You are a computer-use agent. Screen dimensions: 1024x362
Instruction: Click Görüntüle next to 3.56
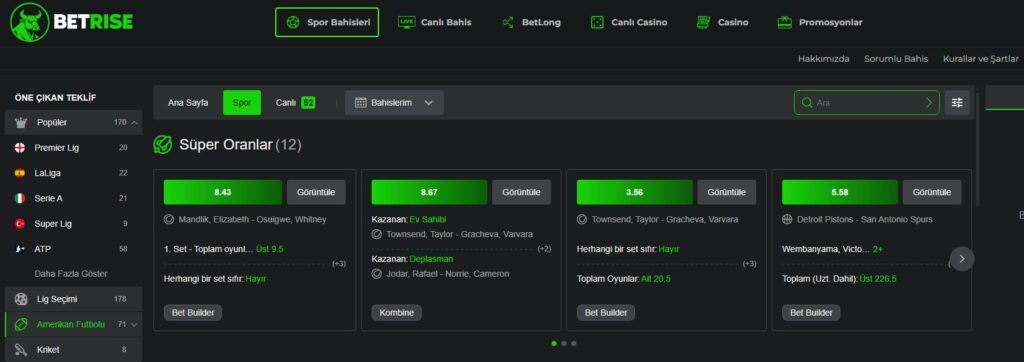[727, 193]
